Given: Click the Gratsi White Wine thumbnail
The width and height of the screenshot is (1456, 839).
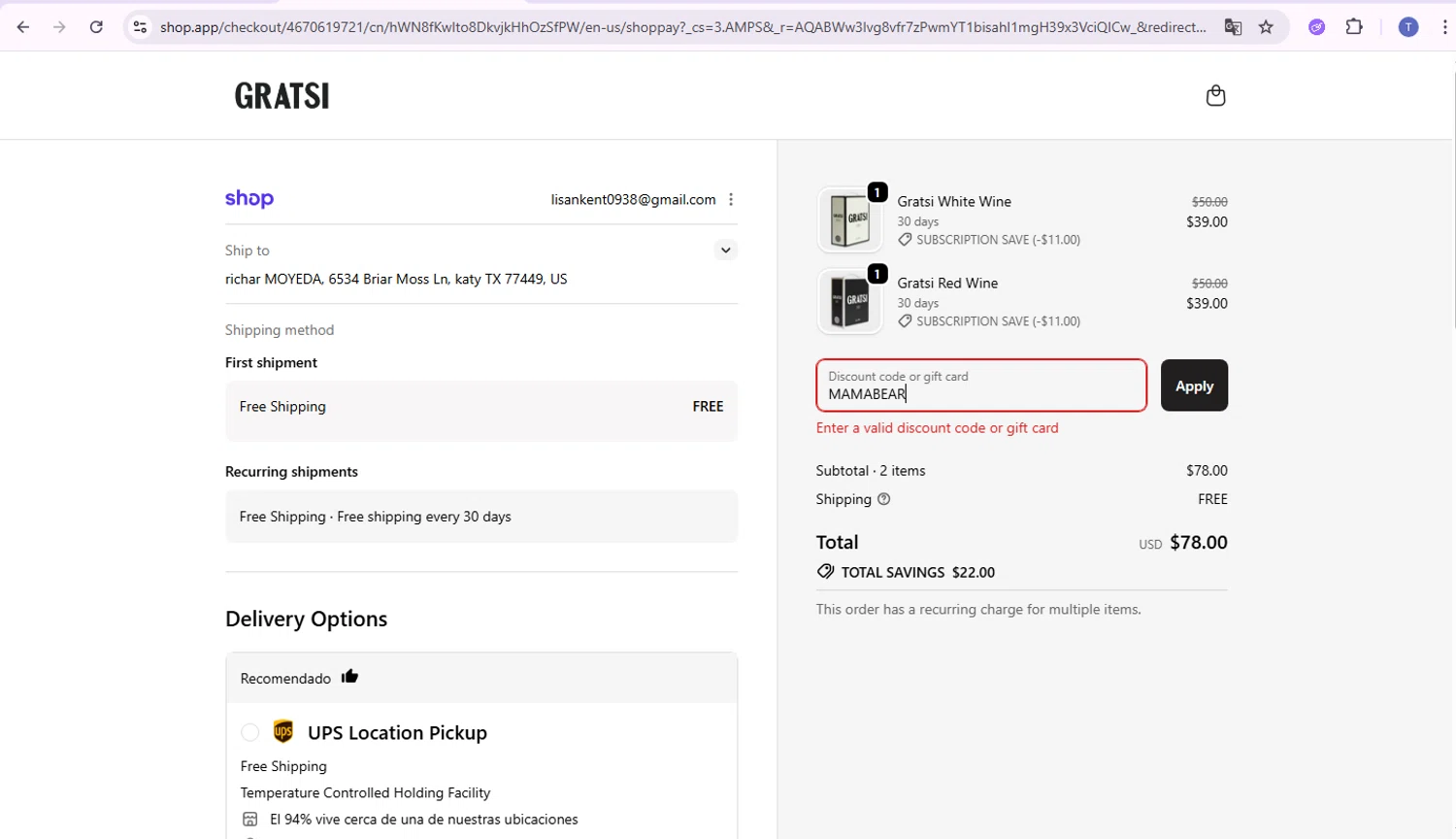Looking at the screenshot, I should coord(850,220).
